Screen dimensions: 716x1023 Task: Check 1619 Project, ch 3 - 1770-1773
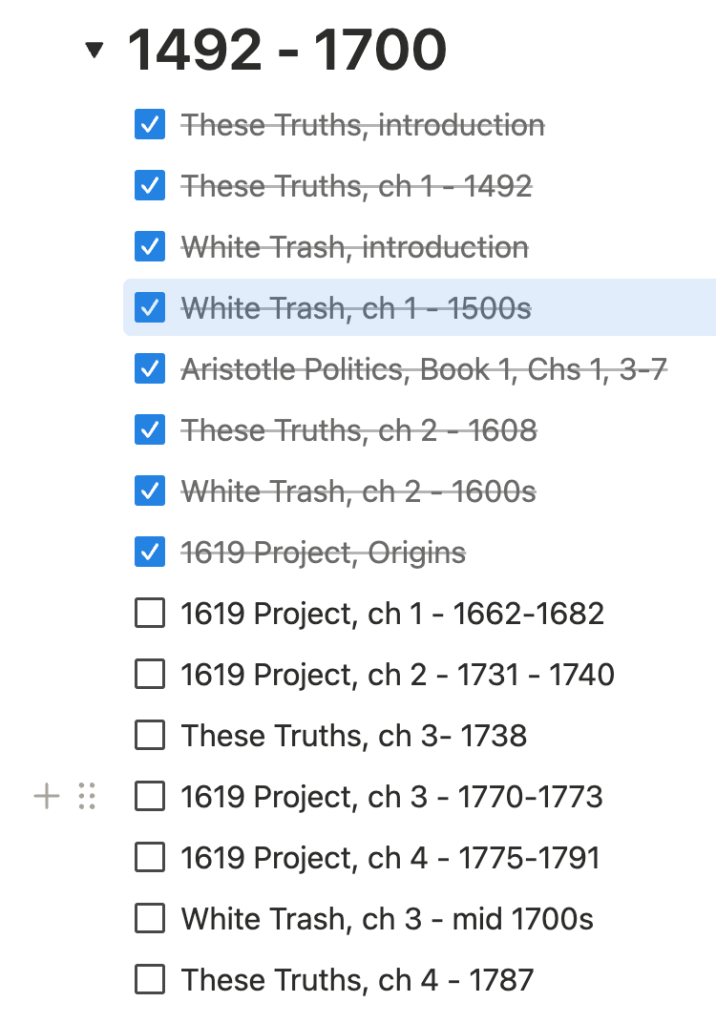(x=149, y=797)
